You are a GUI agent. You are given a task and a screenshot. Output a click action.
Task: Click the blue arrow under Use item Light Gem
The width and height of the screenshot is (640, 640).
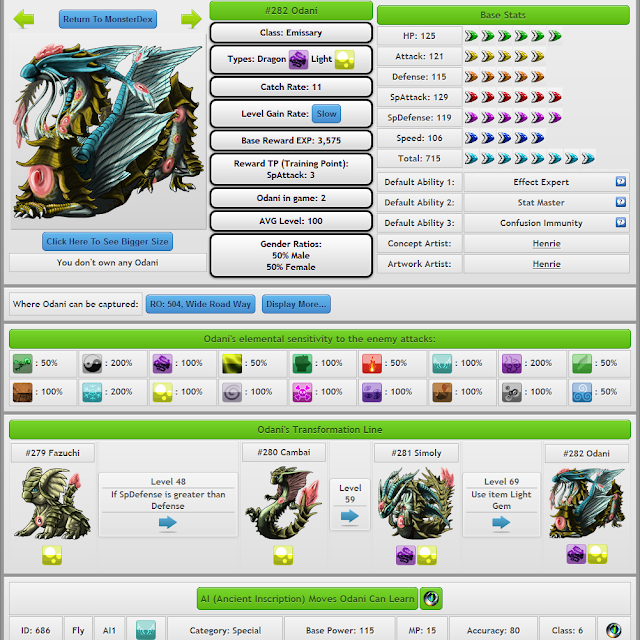(501, 522)
